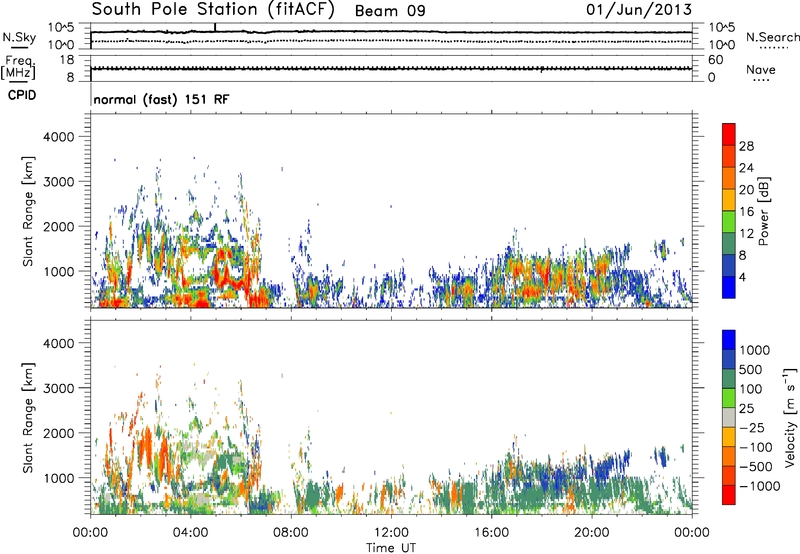The image size is (800, 554).
Task: Click the 16:00 time tick label
Action: (x=491, y=533)
